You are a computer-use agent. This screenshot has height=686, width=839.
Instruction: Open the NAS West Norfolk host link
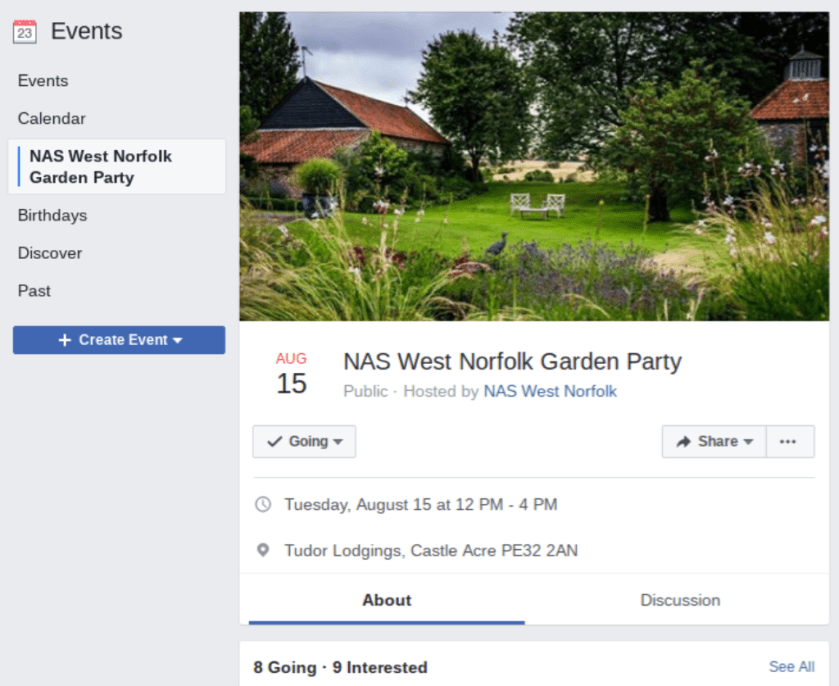(x=550, y=391)
